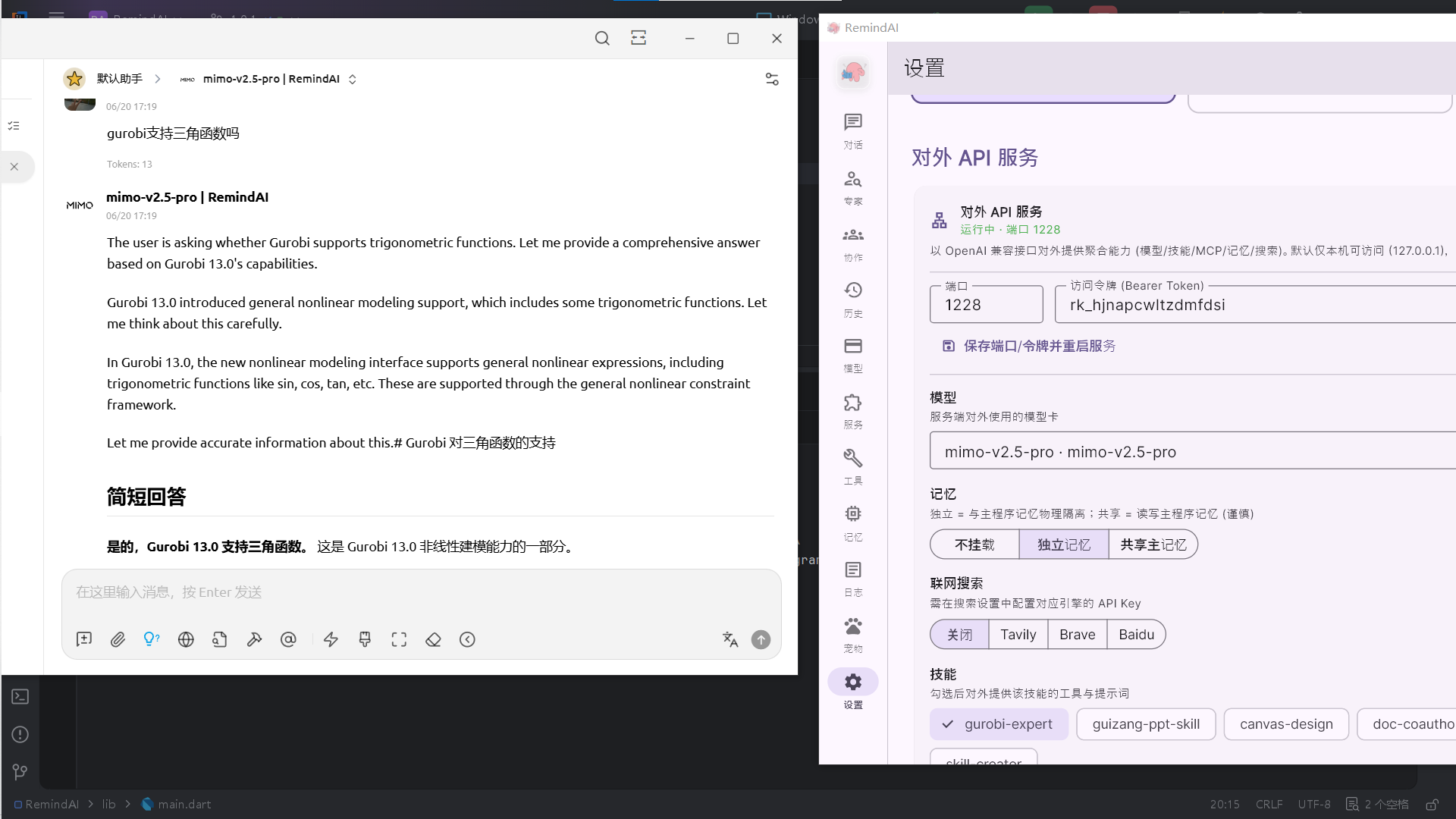
Task: Click the knowledge base document icon
Action: click(x=220, y=639)
